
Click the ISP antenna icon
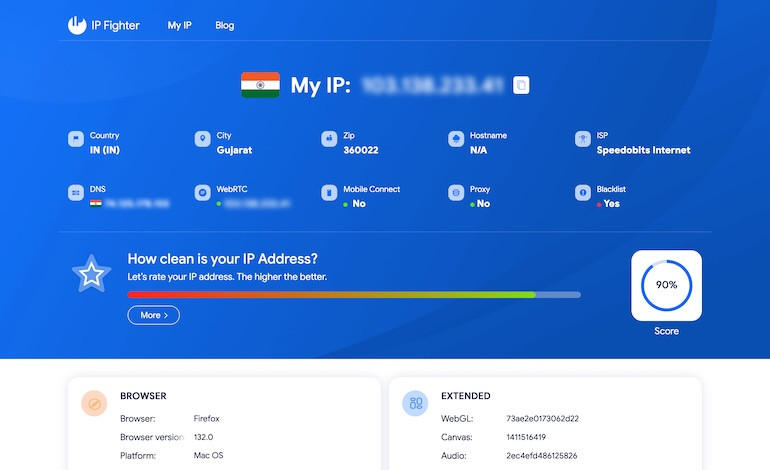pyautogui.click(x=583, y=140)
